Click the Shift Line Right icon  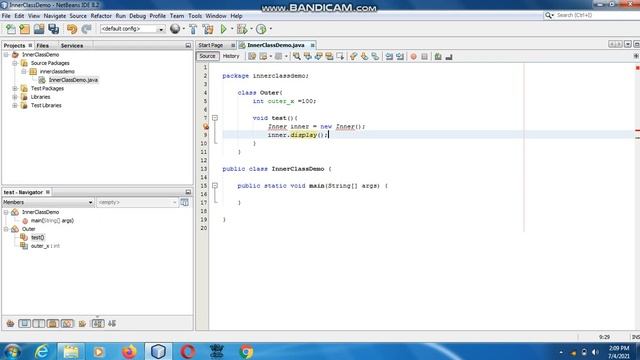pos(400,56)
